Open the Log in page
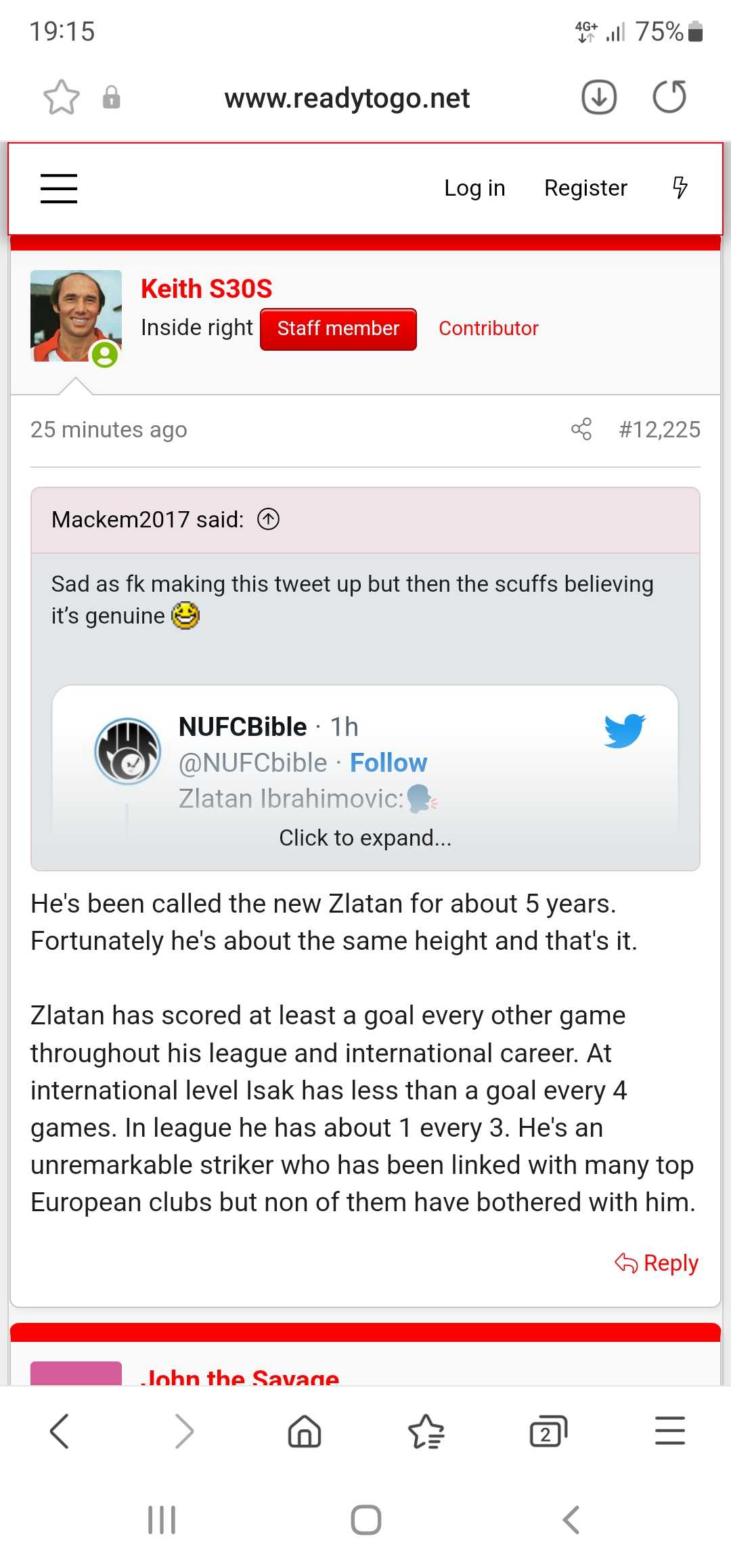The height and width of the screenshot is (1568, 731). [474, 188]
